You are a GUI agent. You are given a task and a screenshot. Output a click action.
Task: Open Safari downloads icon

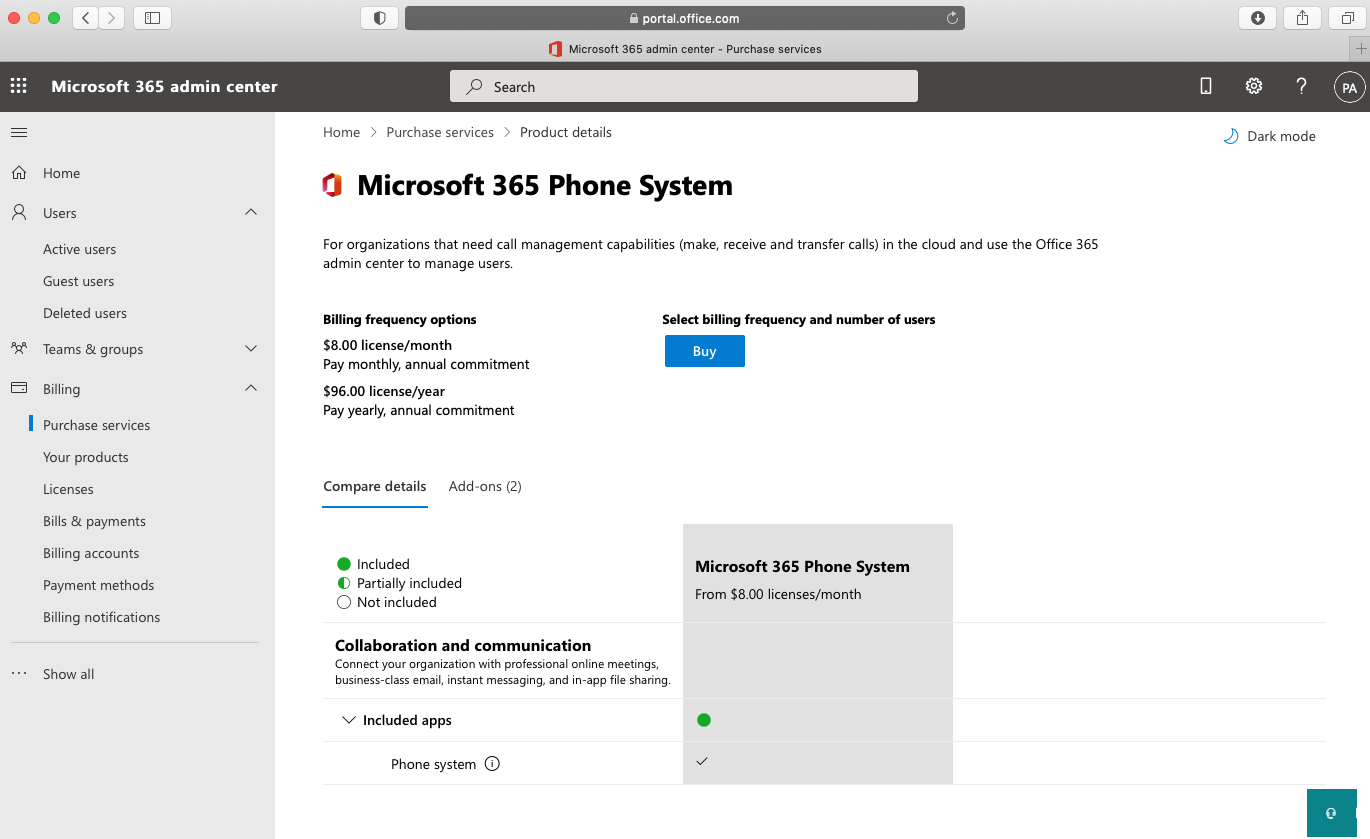click(x=1258, y=18)
